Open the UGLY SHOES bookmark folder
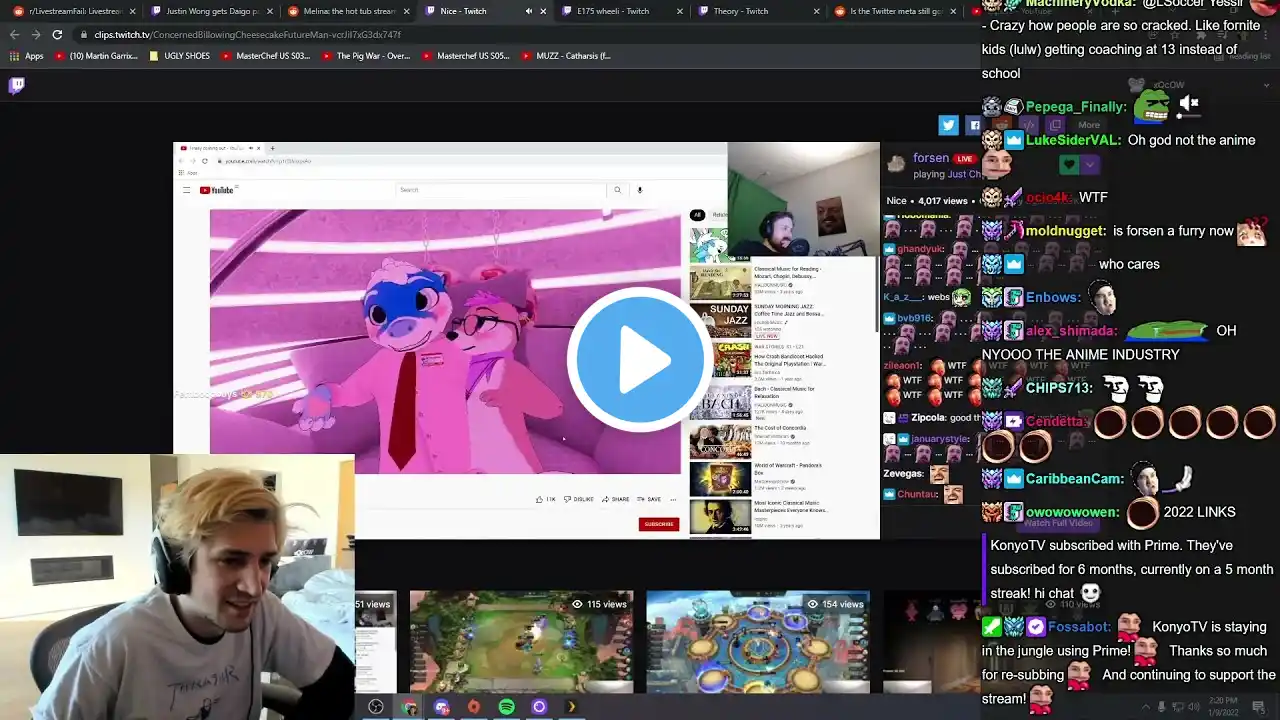Viewport: 1280px width, 720px height. click(x=179, y=56)
